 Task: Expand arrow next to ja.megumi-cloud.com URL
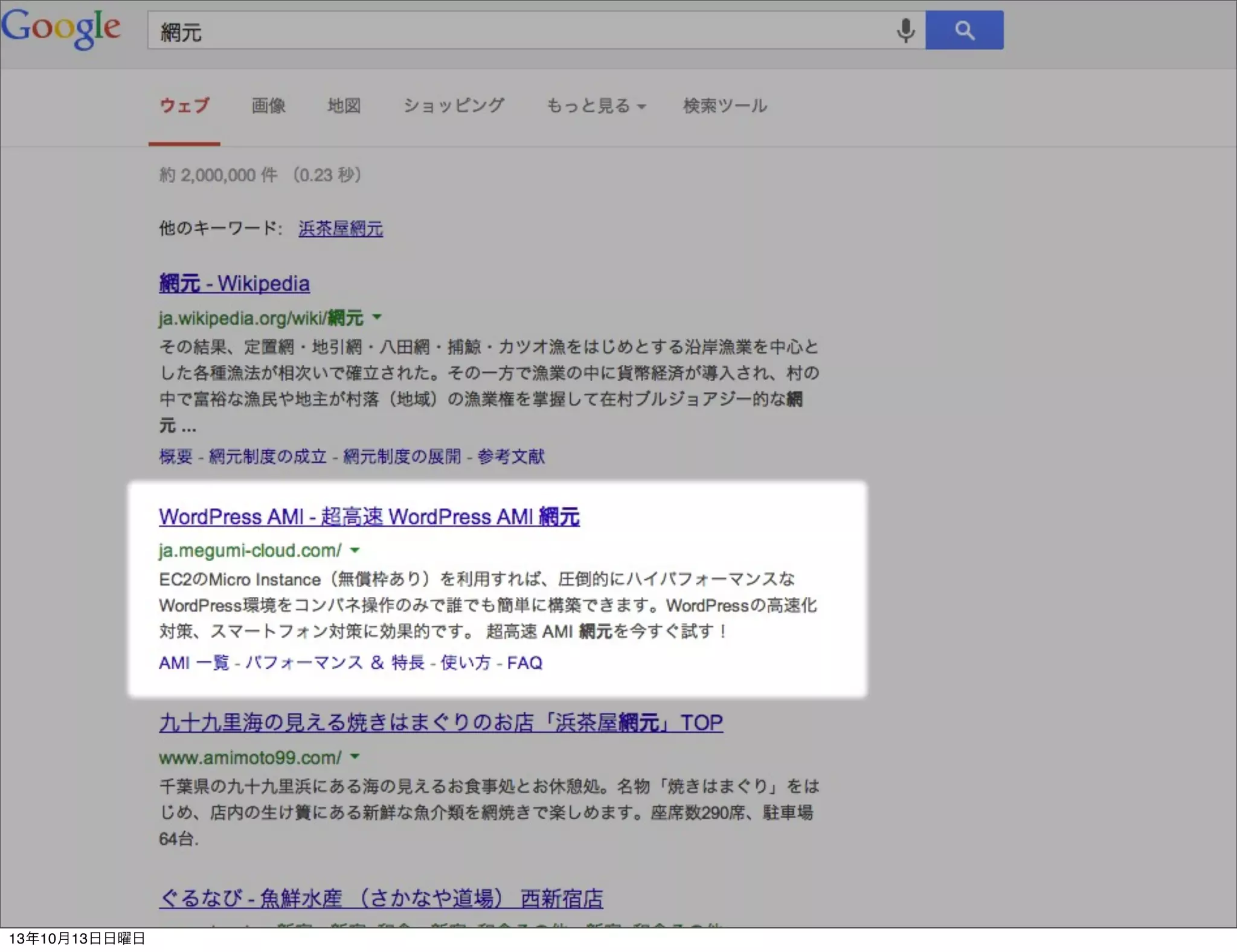point(355,550)
